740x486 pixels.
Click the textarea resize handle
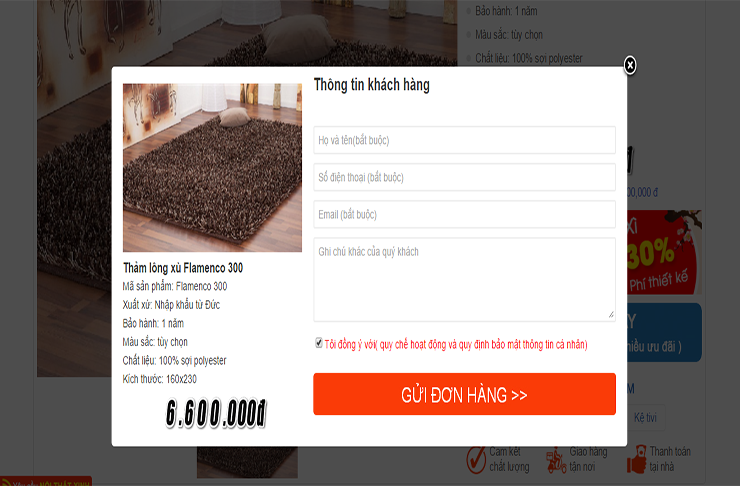611,315
